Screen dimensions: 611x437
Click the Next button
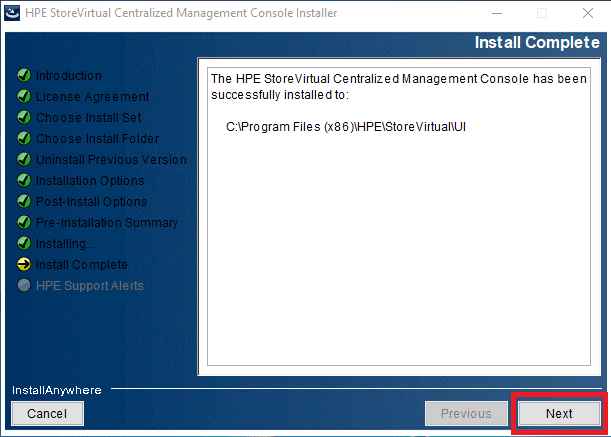pyautogui.click(x=559, y=413)
